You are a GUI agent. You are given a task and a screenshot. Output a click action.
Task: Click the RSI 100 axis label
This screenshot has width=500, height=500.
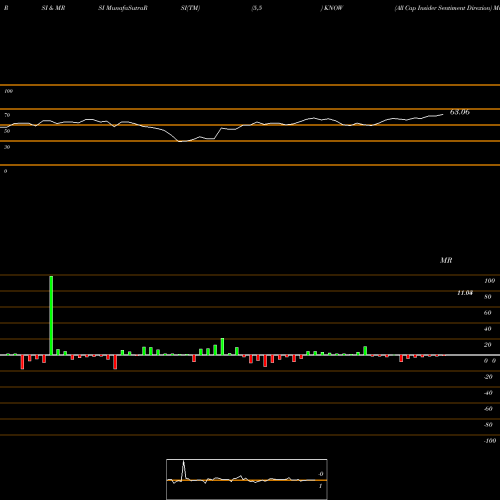[x=8, y=91]
